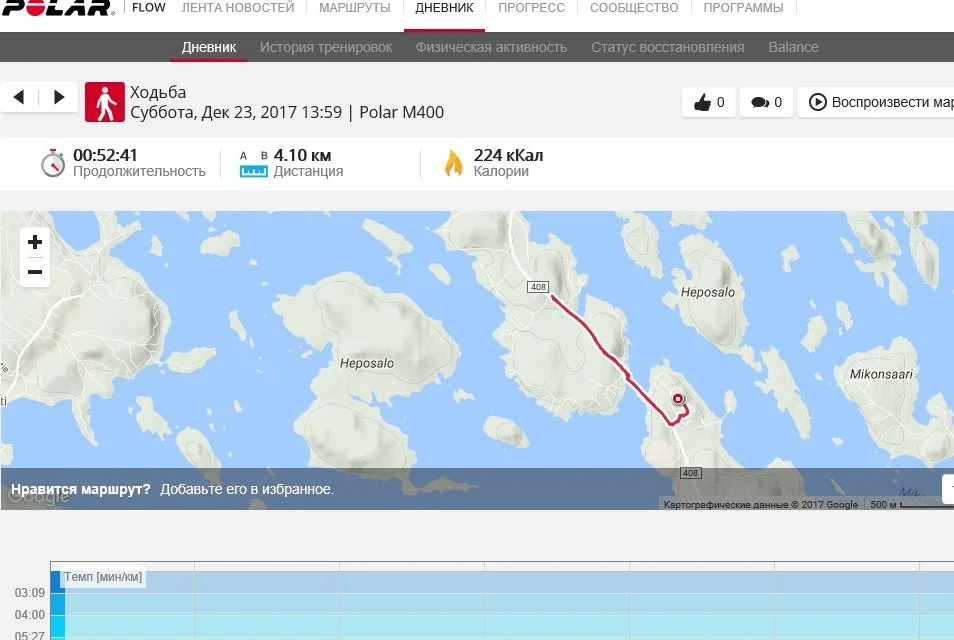
Task: Open Статус восстановления tab
Action: 667,47
